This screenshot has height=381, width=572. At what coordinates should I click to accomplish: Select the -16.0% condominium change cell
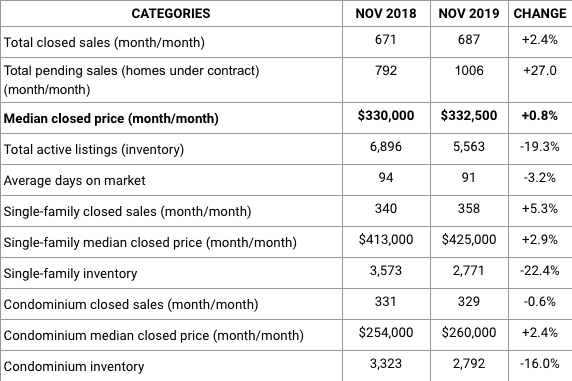(x=540, y=363)
